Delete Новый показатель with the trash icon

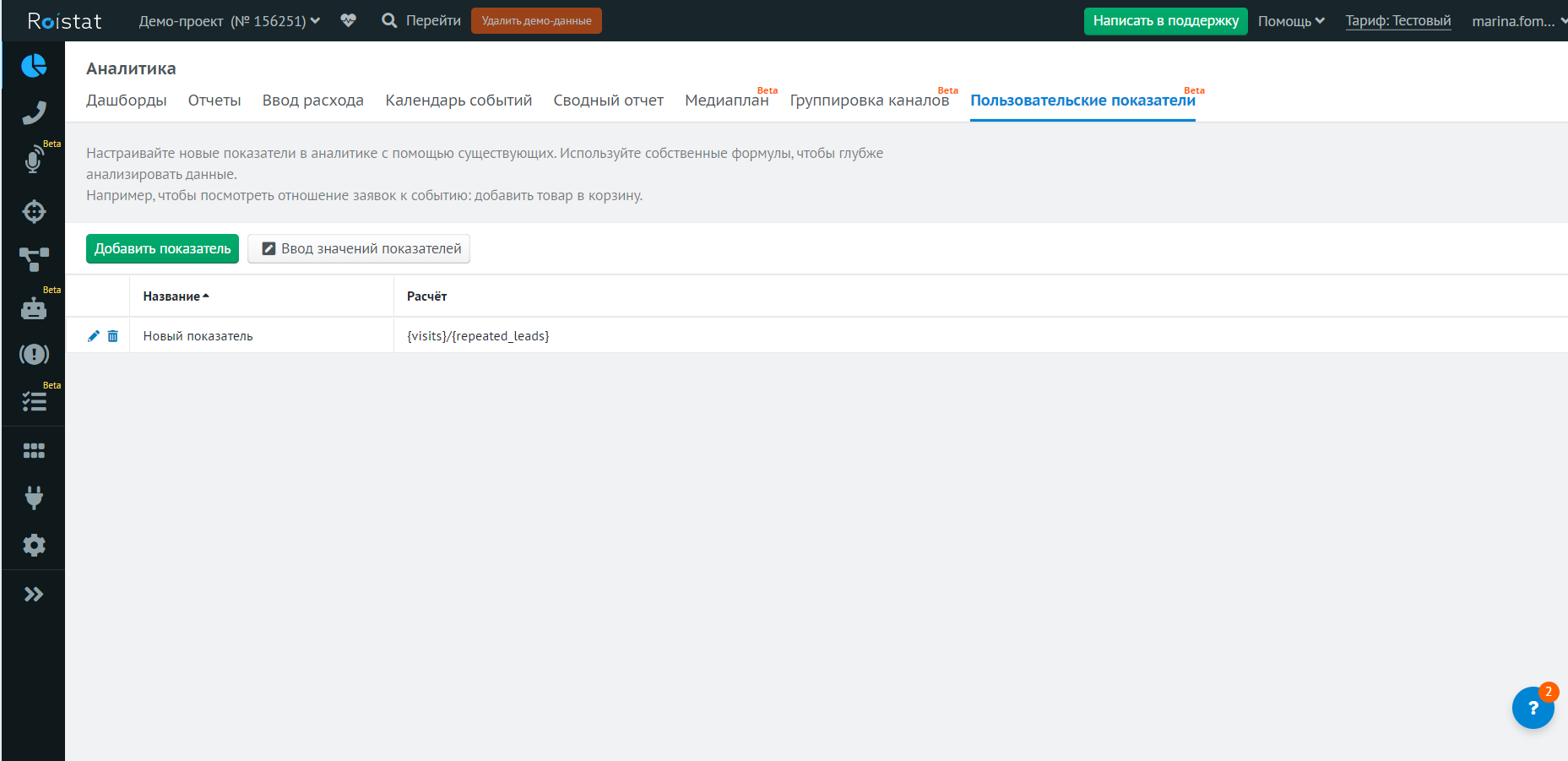(x=113, y=336)
